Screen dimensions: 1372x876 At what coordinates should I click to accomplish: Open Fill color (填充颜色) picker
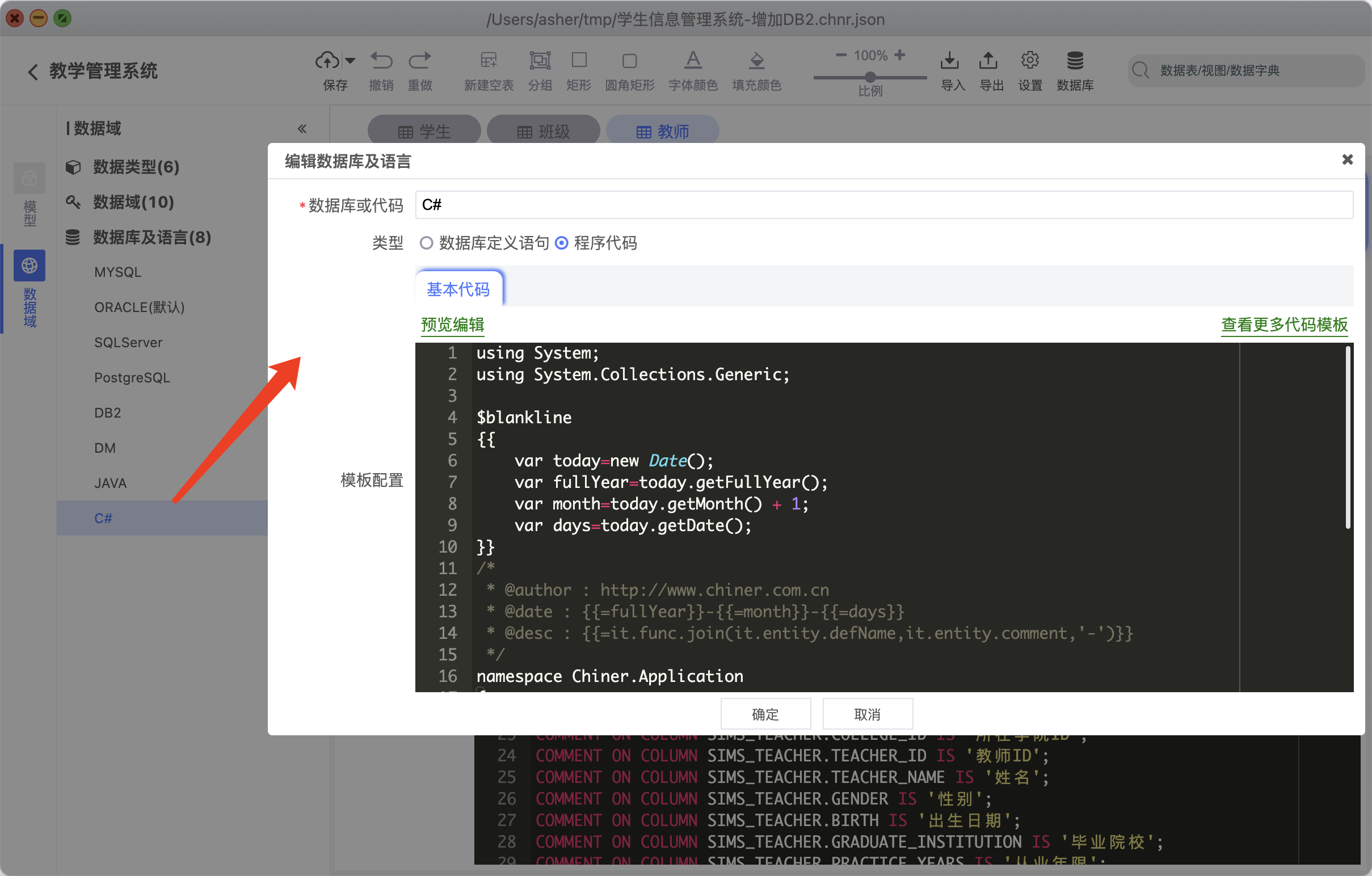click(x=757, y=60)
